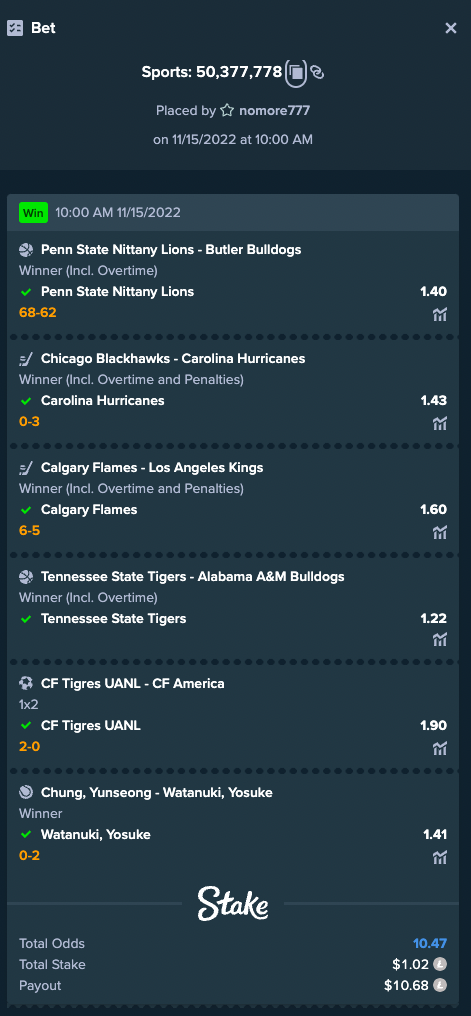Open Chicago Blackhawks - Carolina Hurricanes match
Screen dimensions: 471x1016
click(x=173, y=358)
